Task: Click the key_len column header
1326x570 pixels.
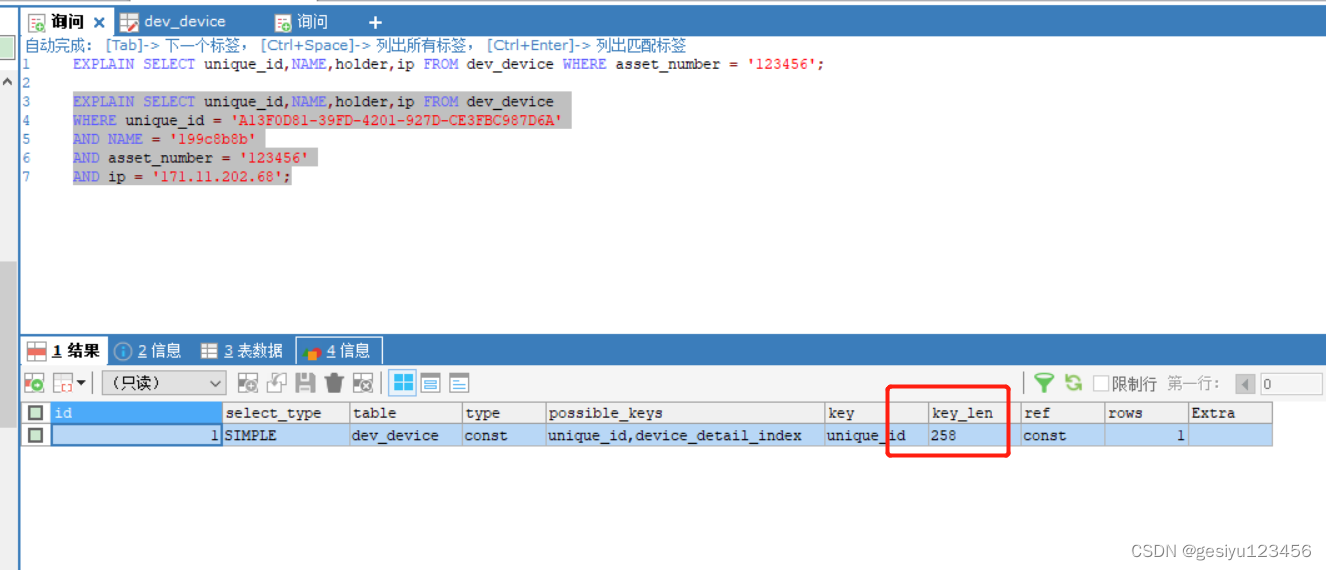Action: [974, 413]
